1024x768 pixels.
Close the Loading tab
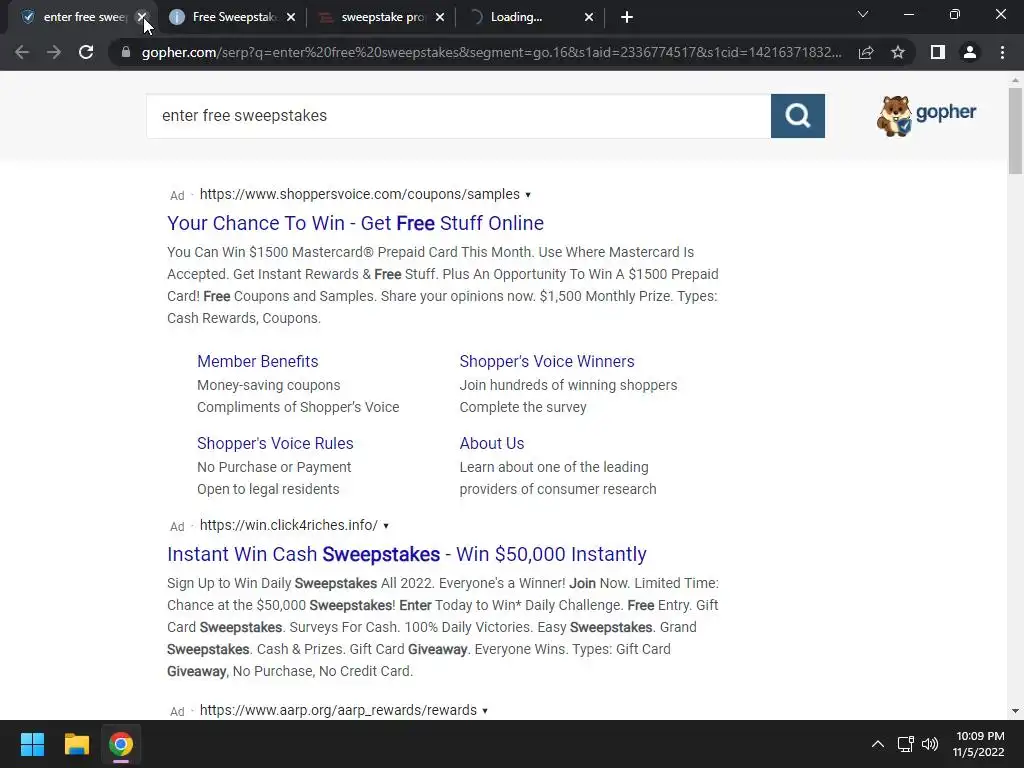(589, 17)
